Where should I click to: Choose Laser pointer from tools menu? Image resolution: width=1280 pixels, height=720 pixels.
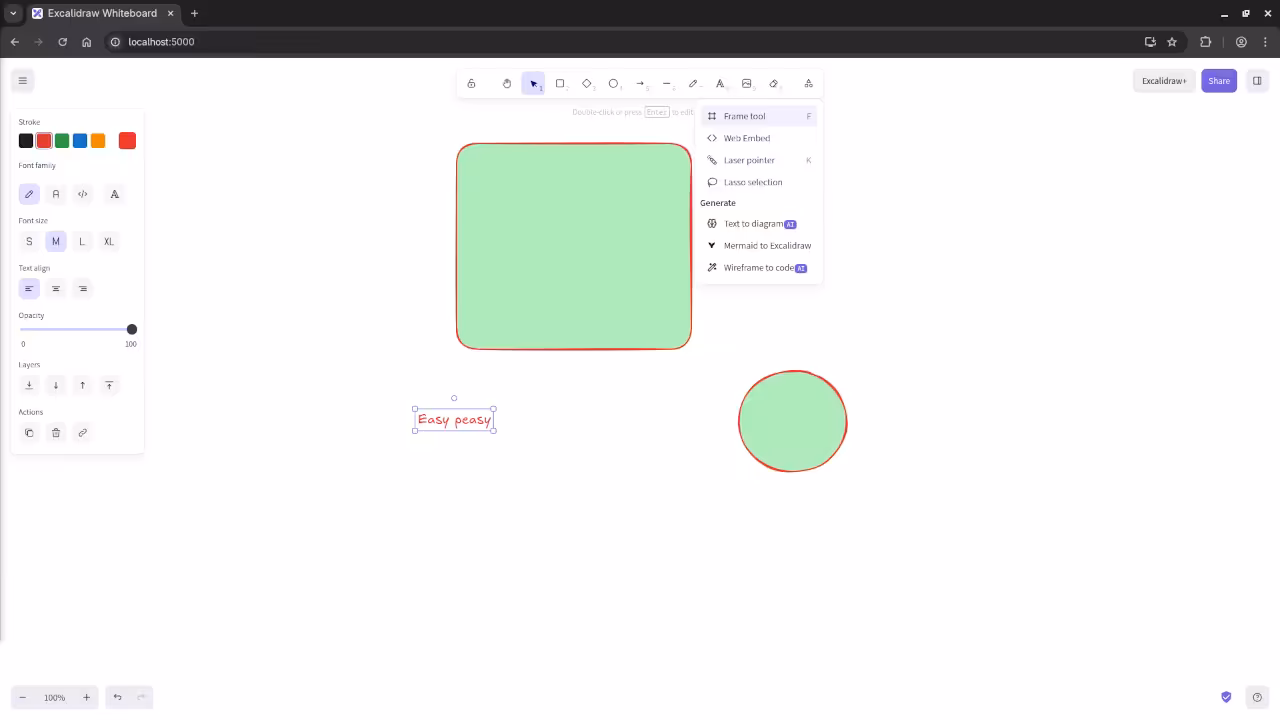pyautogui.click(x=749, y=160)
